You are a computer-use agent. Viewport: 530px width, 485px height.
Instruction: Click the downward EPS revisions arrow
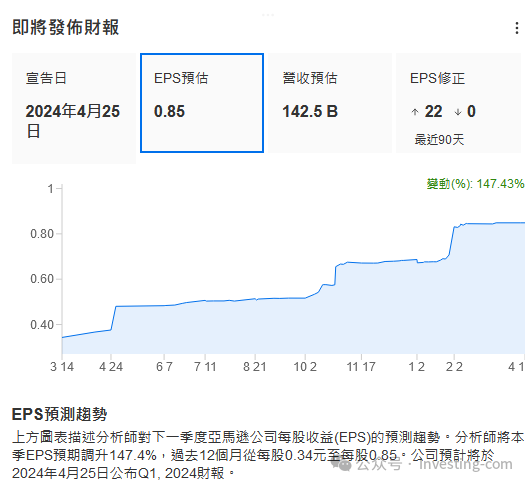tap(458, 112)
